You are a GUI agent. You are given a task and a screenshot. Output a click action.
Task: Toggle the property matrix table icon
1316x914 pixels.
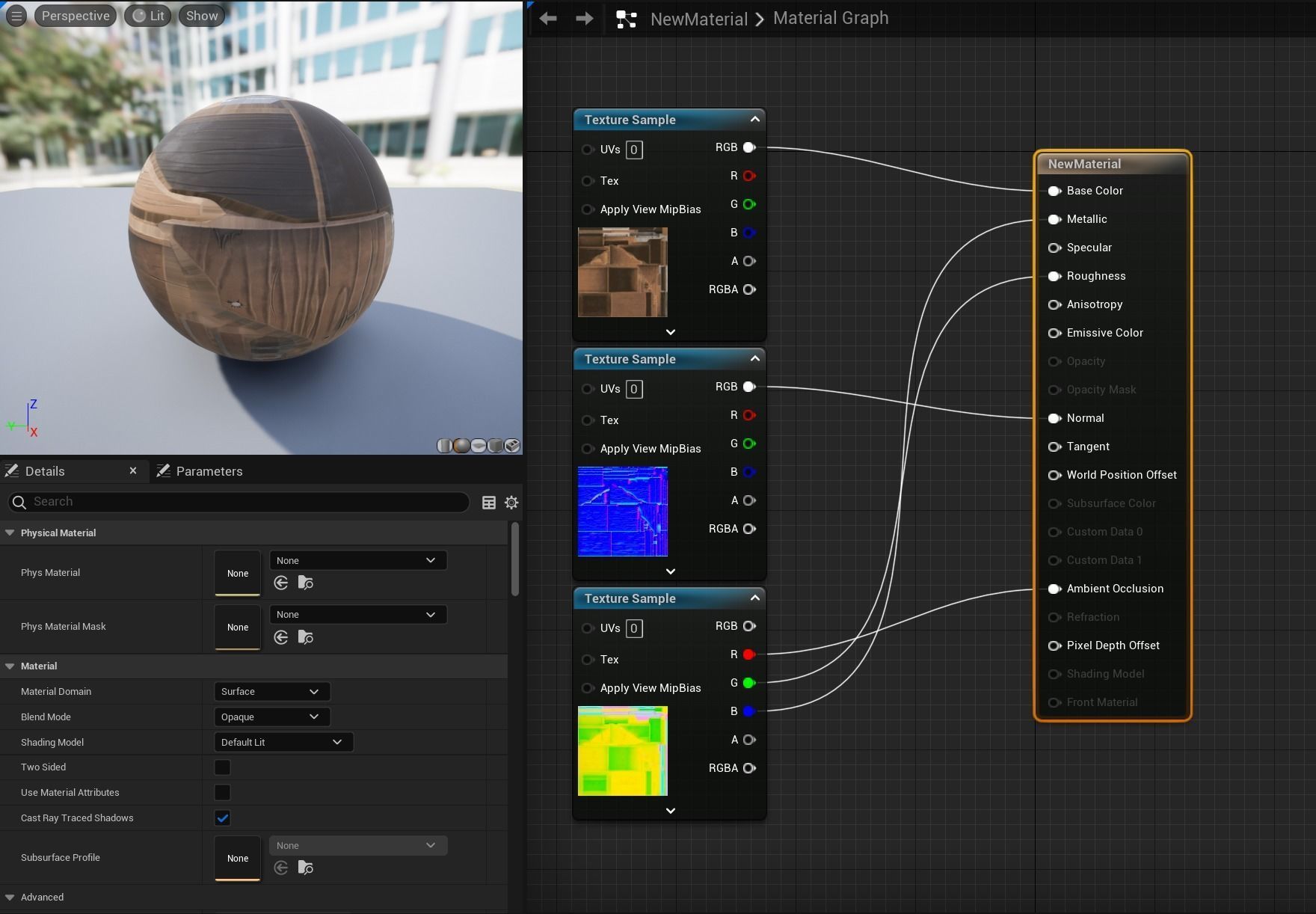(x=489, y=503)
